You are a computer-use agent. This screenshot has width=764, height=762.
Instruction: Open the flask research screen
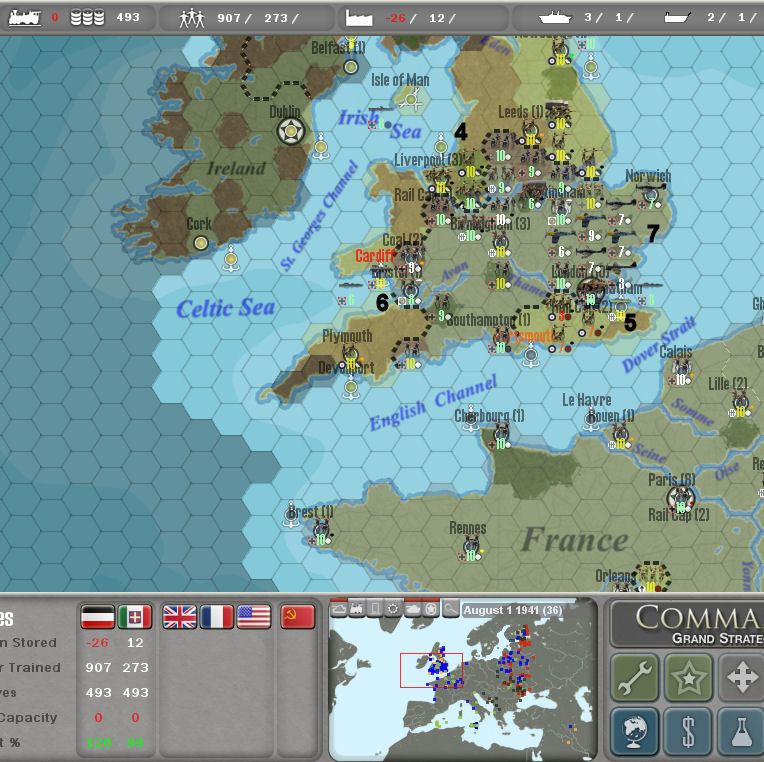pos(742,731)
